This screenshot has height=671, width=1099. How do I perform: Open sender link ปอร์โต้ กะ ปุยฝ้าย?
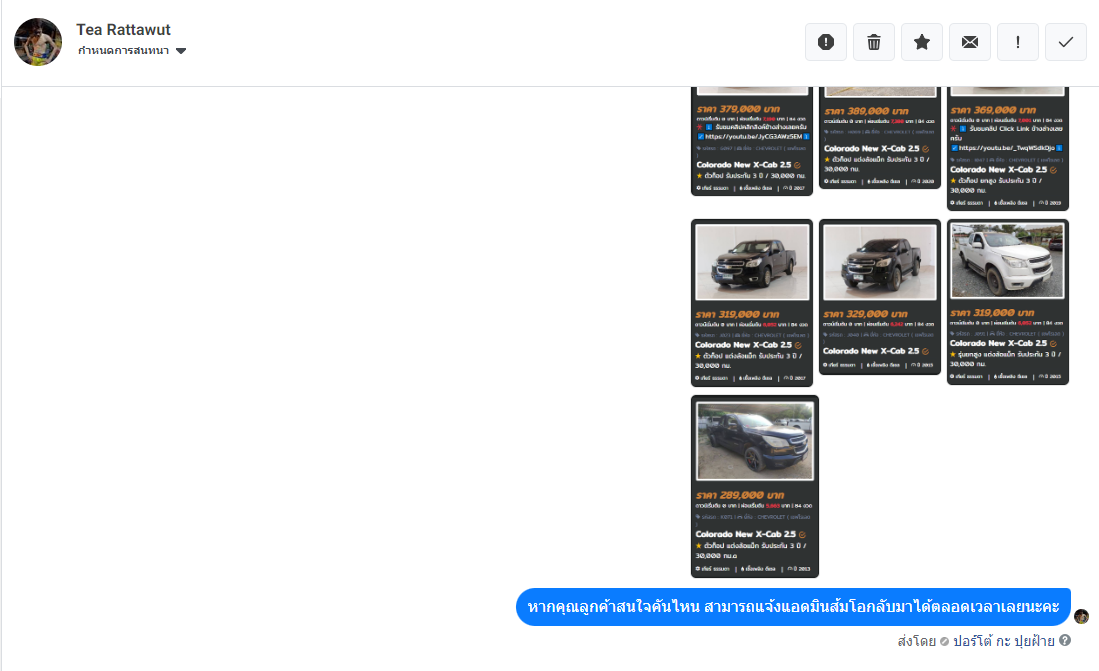click(x=1004, y=641)
